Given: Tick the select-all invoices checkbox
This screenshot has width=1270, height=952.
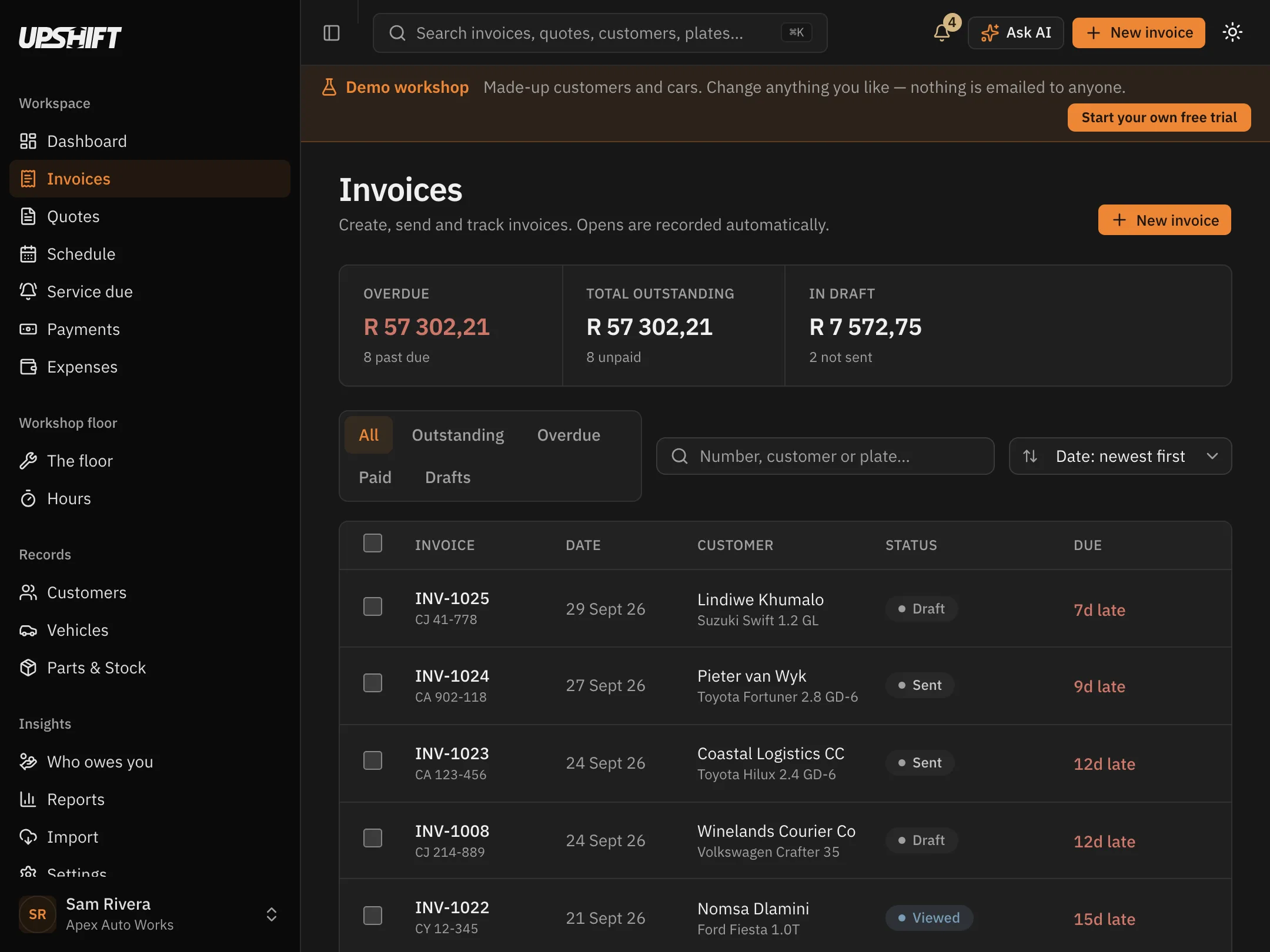Looking at the screenshot, I should pyautogui.click(x=373, y=543).
